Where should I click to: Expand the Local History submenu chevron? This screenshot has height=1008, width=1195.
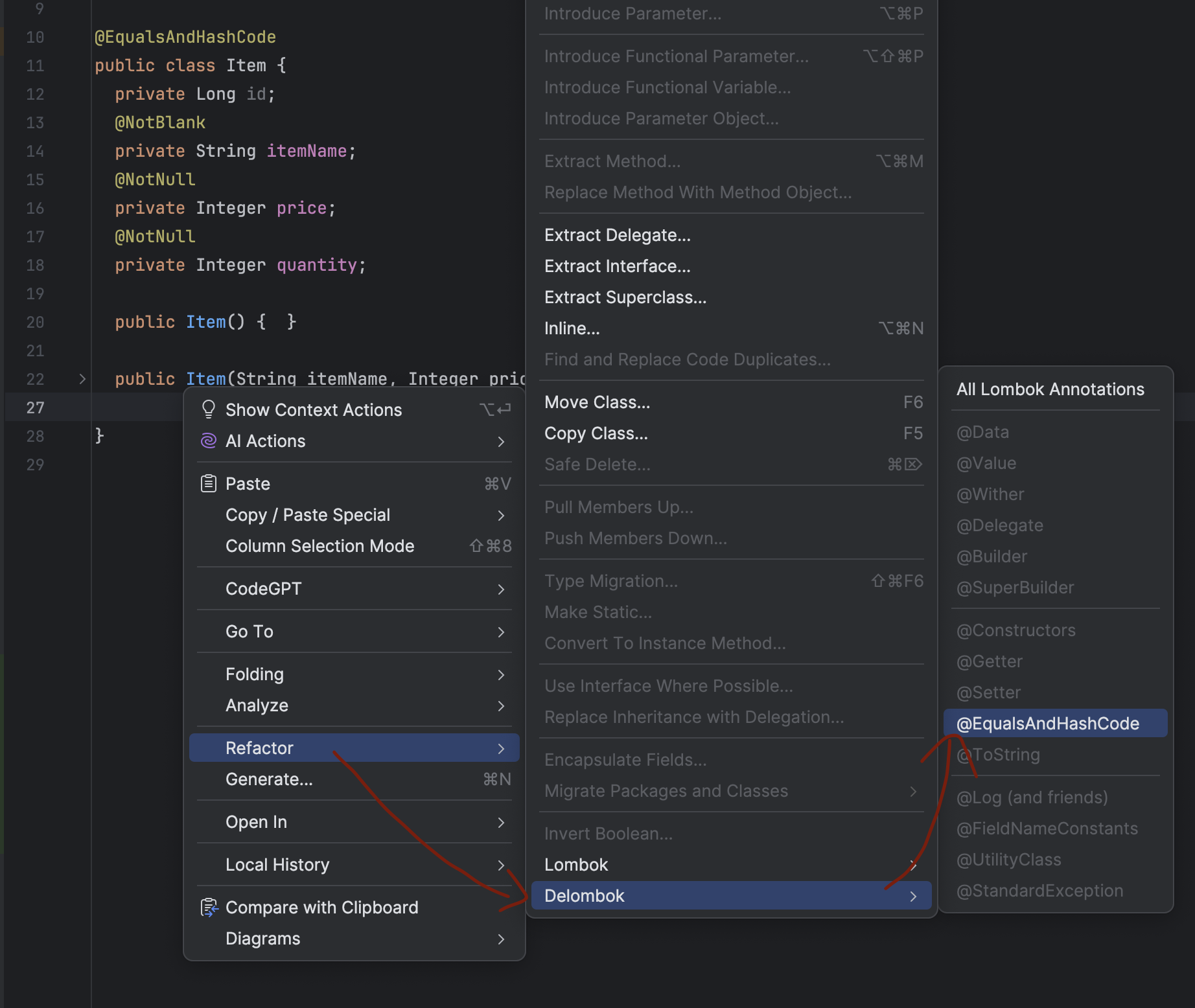click(x=501, y=865)
